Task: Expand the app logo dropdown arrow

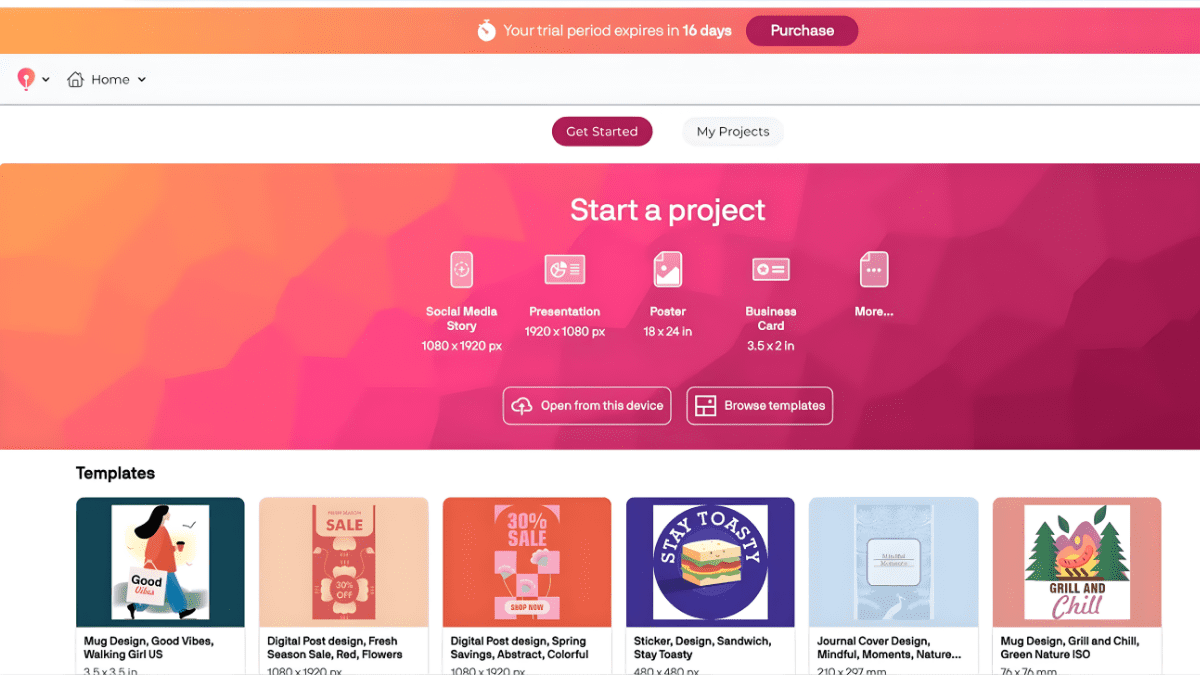Action: click(46, 80)
